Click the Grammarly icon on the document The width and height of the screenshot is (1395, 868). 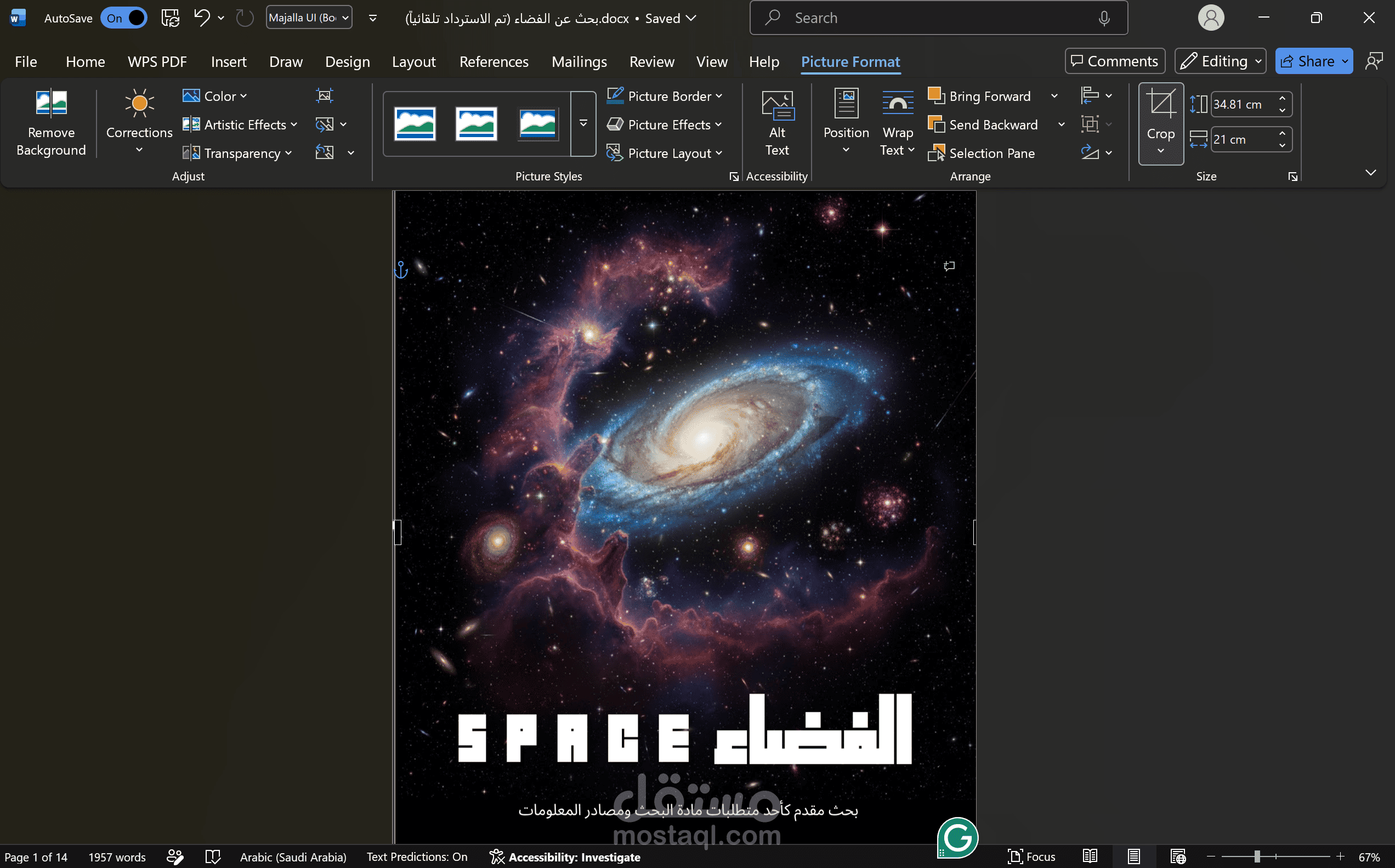click(957, 838)
